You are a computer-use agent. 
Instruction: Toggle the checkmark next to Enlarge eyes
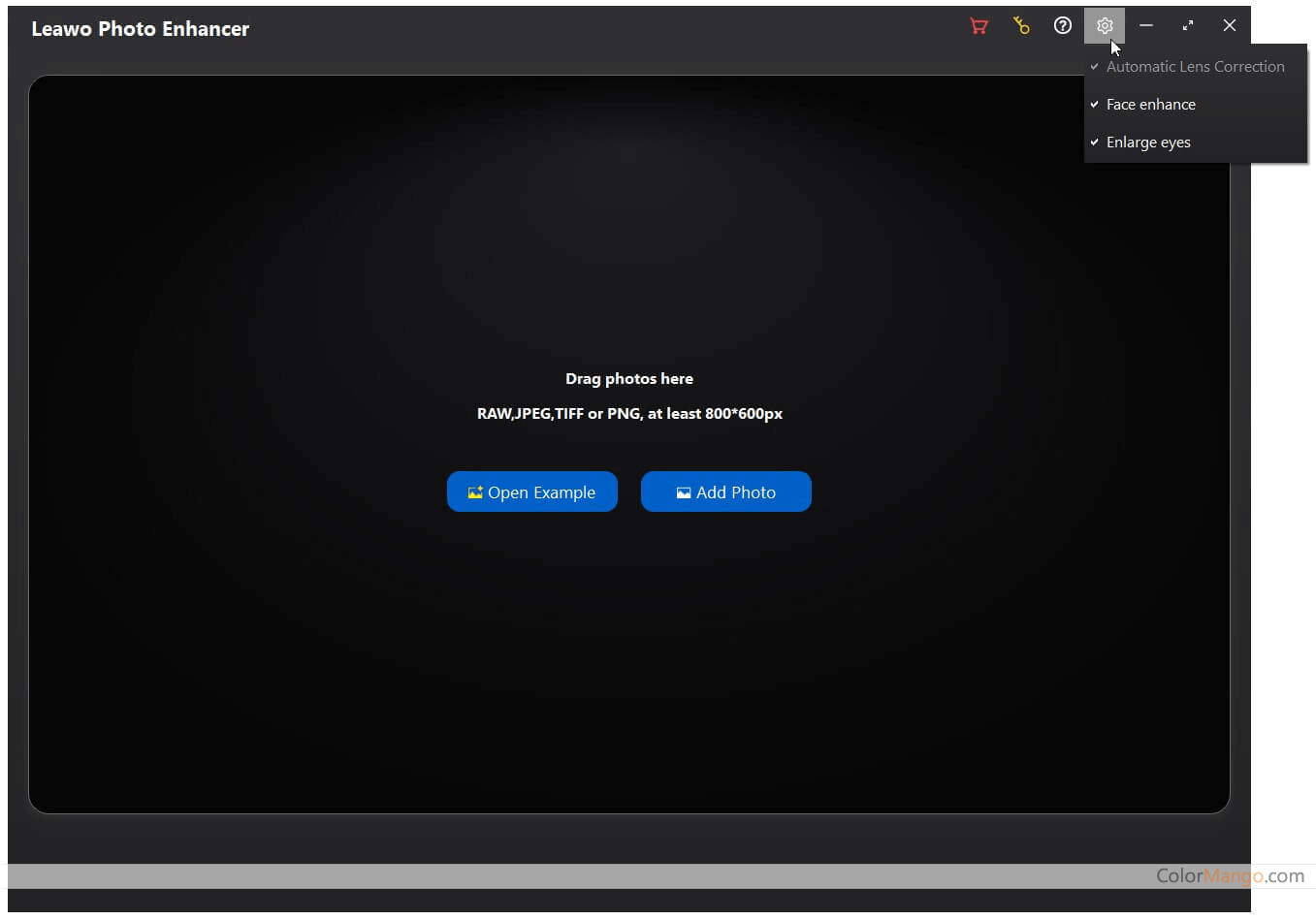coord(1095,143)
